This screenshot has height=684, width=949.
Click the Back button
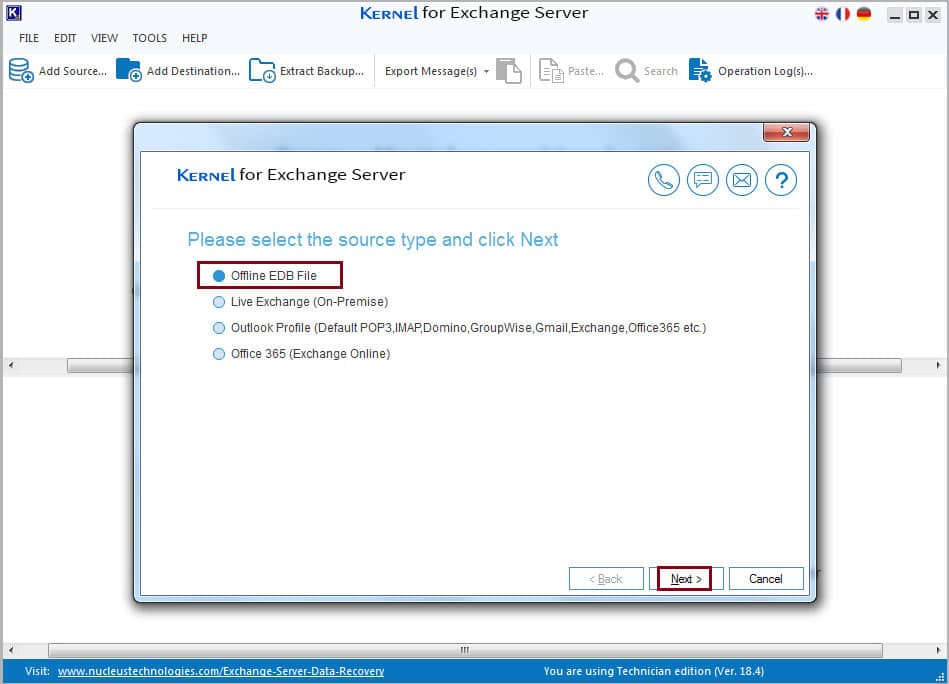[x=605, y=579]
